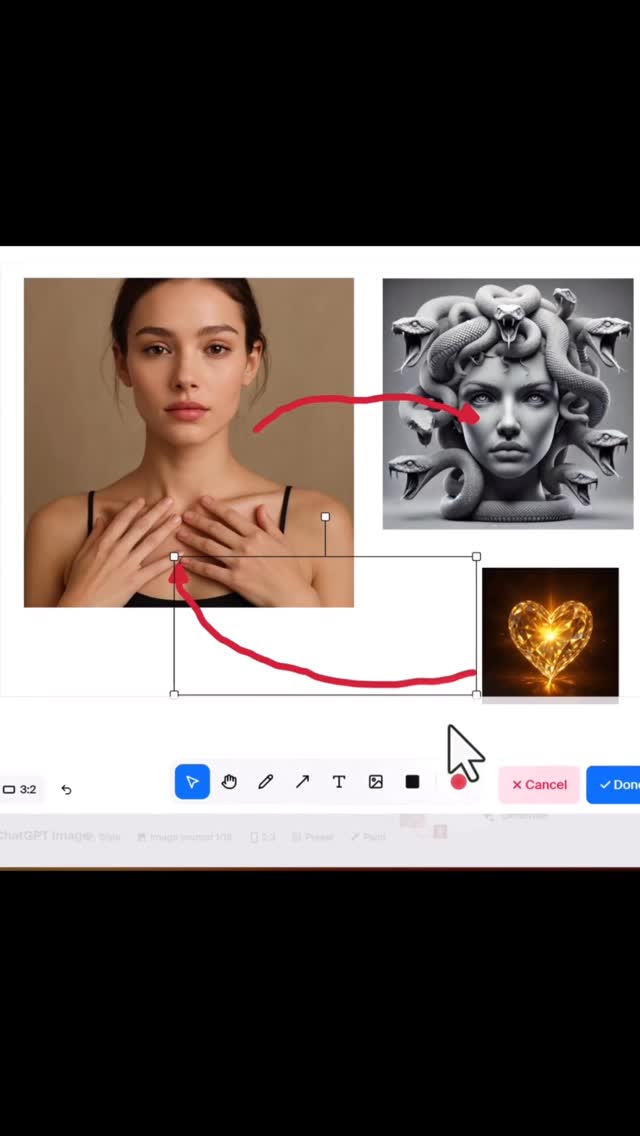Click the top-right selection box handle

tap(476, 556)
